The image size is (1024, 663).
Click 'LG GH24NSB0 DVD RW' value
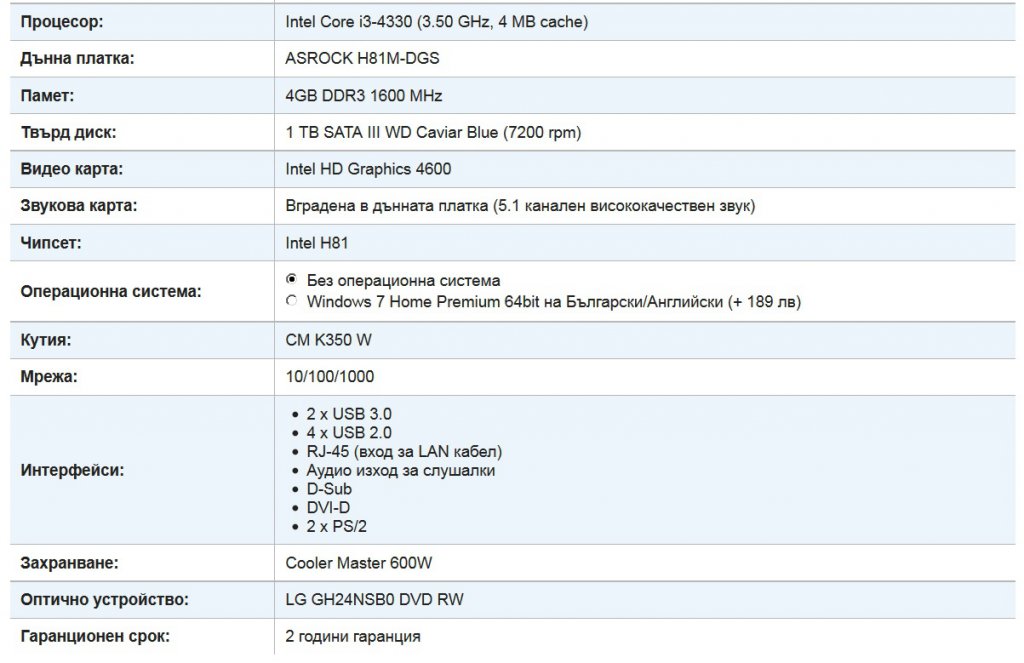pos(374,599)
